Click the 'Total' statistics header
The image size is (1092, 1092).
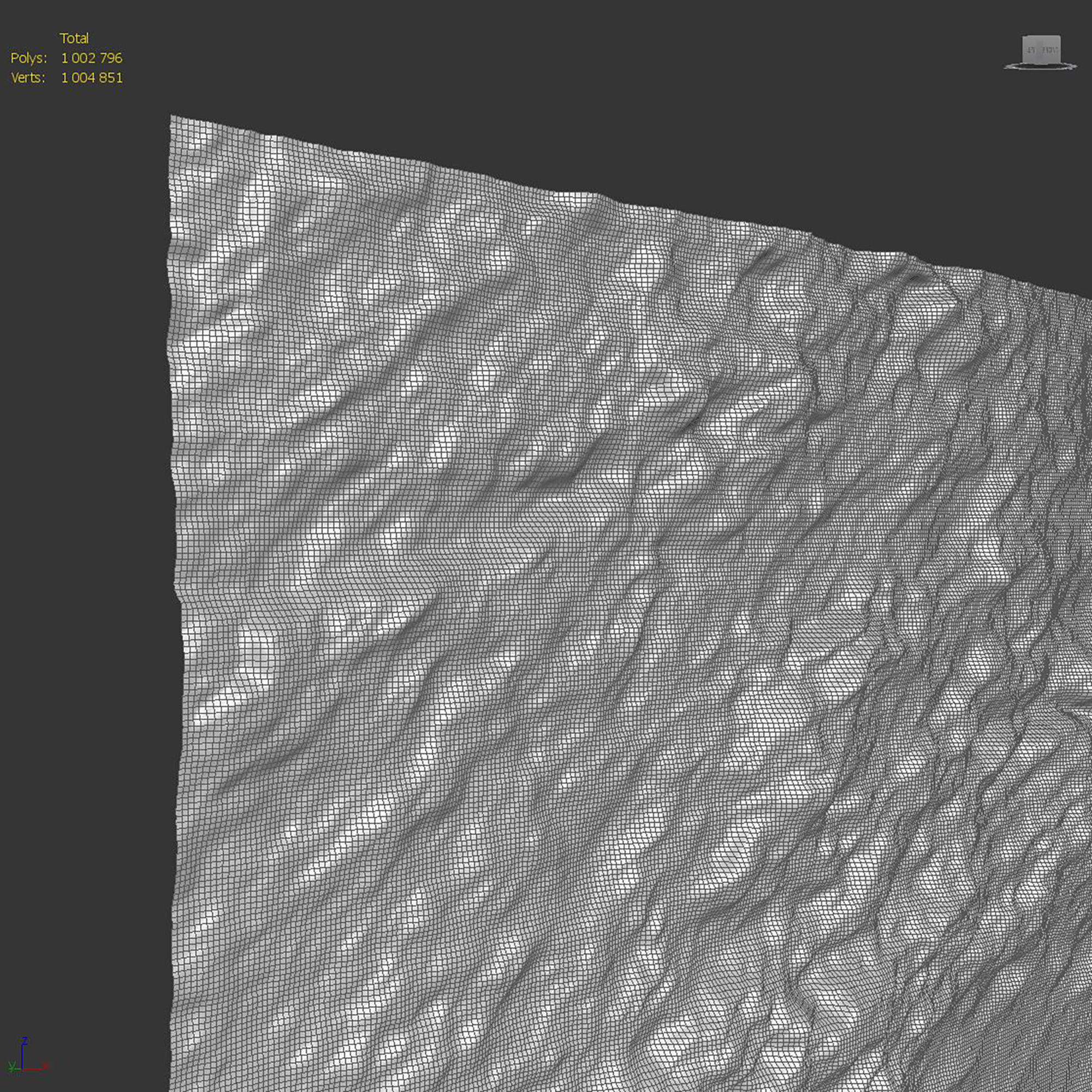[x=74, y=38]
